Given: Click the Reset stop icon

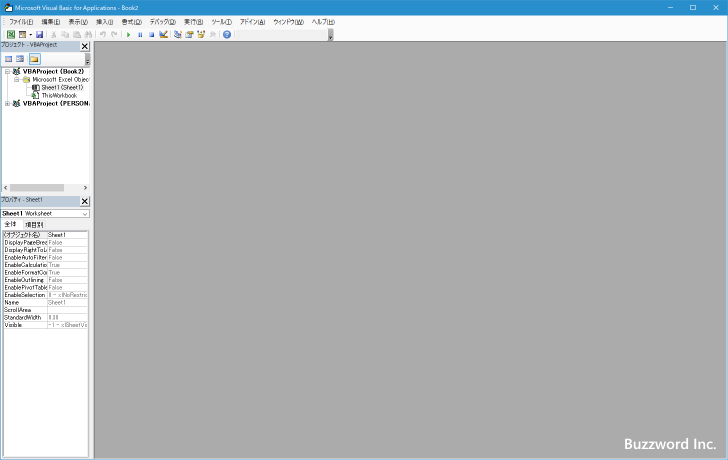Looking at the screenshot, I should coord(152,34).
